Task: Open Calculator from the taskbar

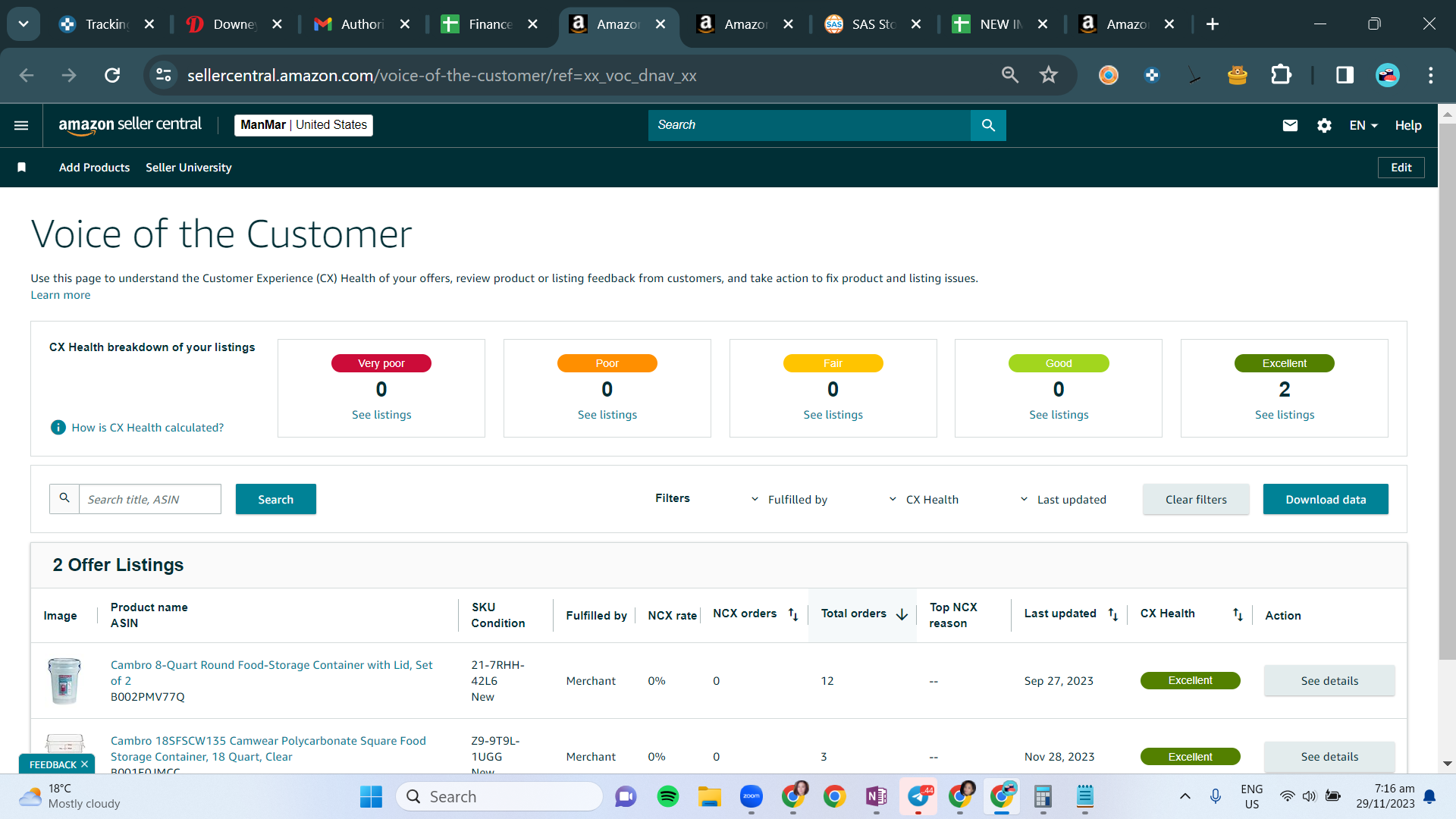Action: coord(1043,796)
